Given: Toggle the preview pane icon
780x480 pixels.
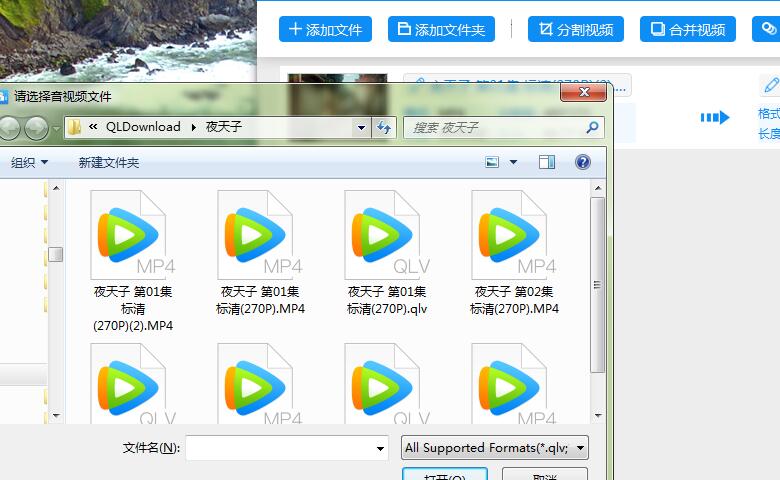Looking at the screenshot, I should 547,162.
